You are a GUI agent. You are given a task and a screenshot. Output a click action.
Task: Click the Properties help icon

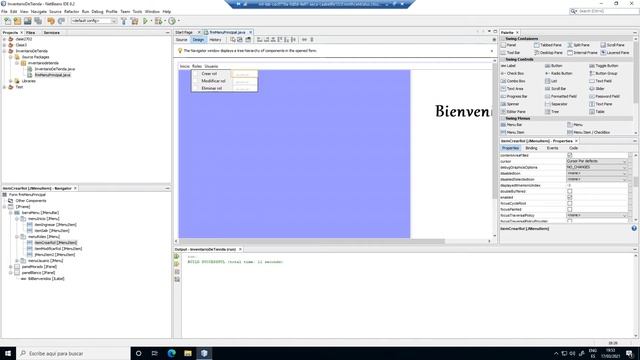pos(634,229)
